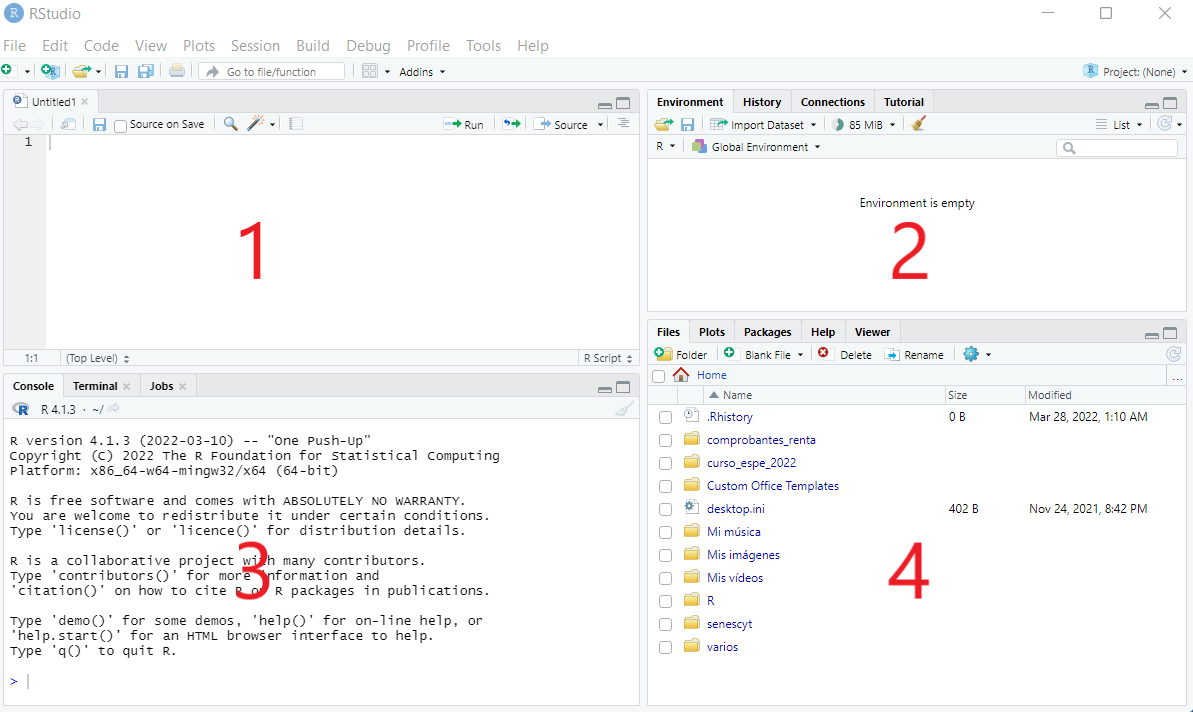Image resolution: width=1193 pixels, height=712 pixels.
Task: Click the clear console broom icon
Action: (x=624, y=409)
